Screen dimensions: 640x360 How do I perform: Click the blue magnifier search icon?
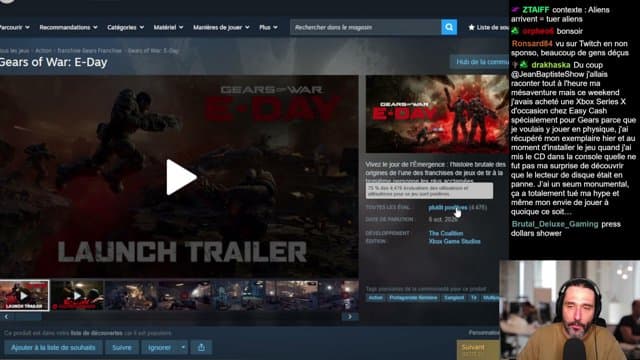[449, 27]
